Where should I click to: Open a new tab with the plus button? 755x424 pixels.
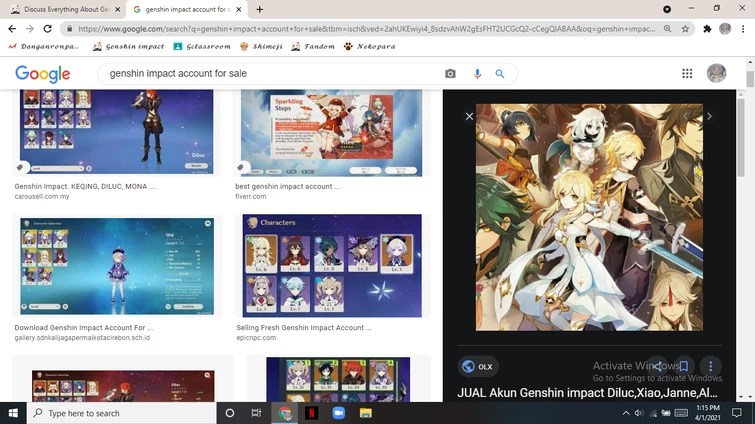click(260, 9)
